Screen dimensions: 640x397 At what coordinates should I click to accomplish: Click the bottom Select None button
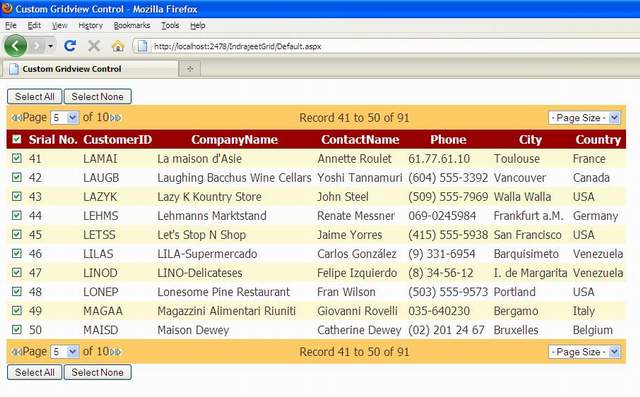click(98, 372)
